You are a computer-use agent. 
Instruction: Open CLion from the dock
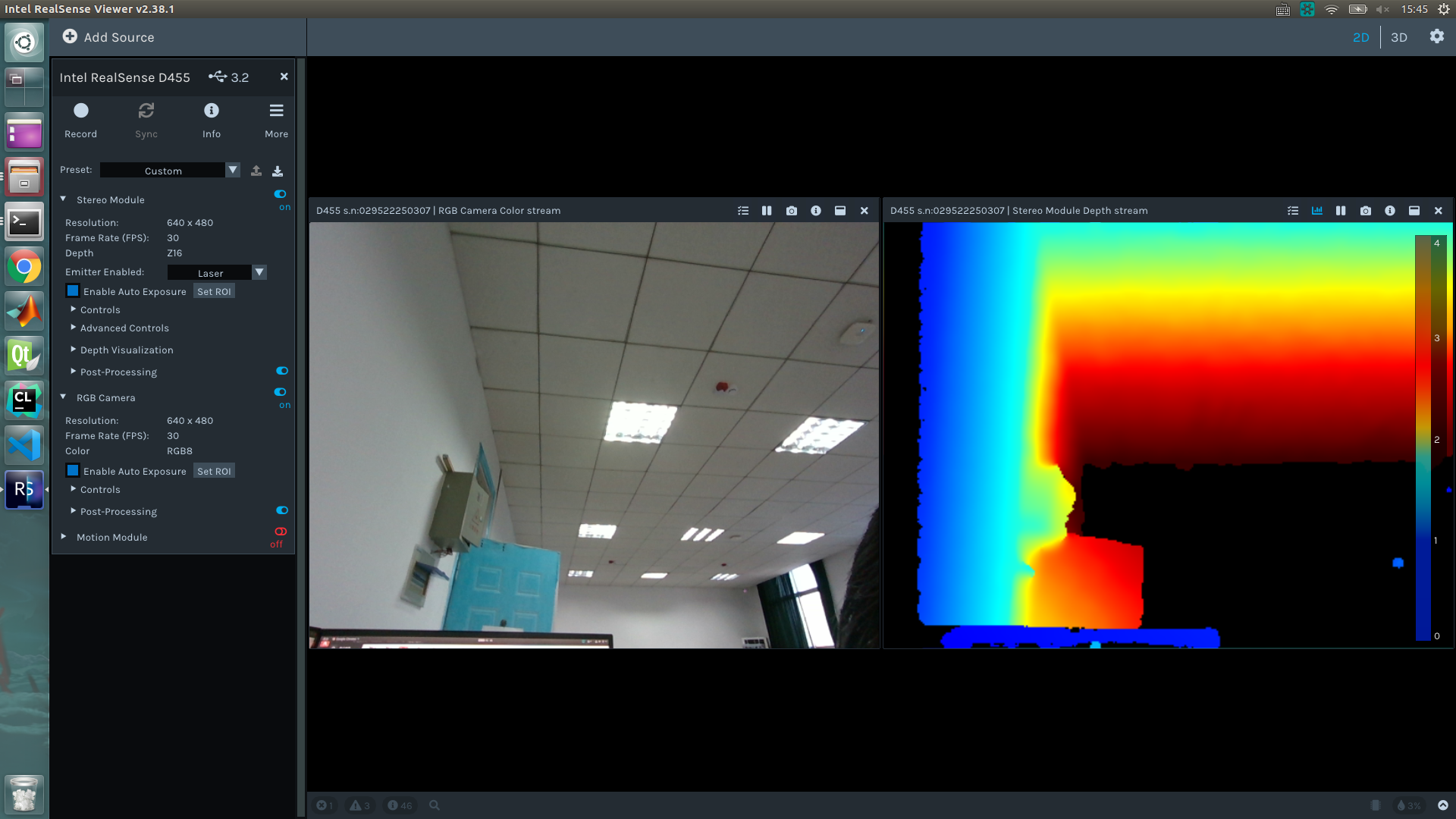coord(24,400)
